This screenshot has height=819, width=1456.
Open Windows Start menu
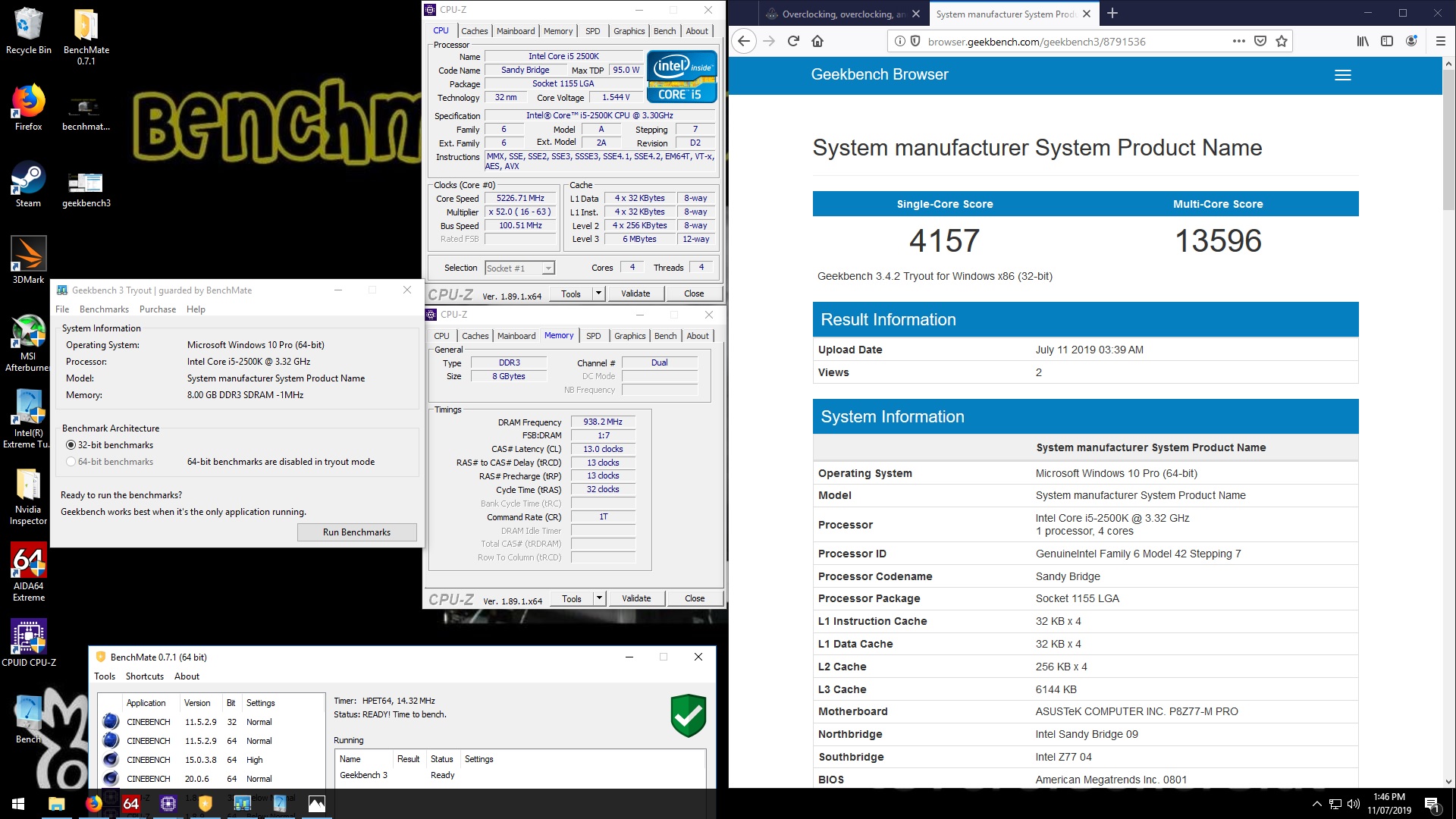(18, 804)
